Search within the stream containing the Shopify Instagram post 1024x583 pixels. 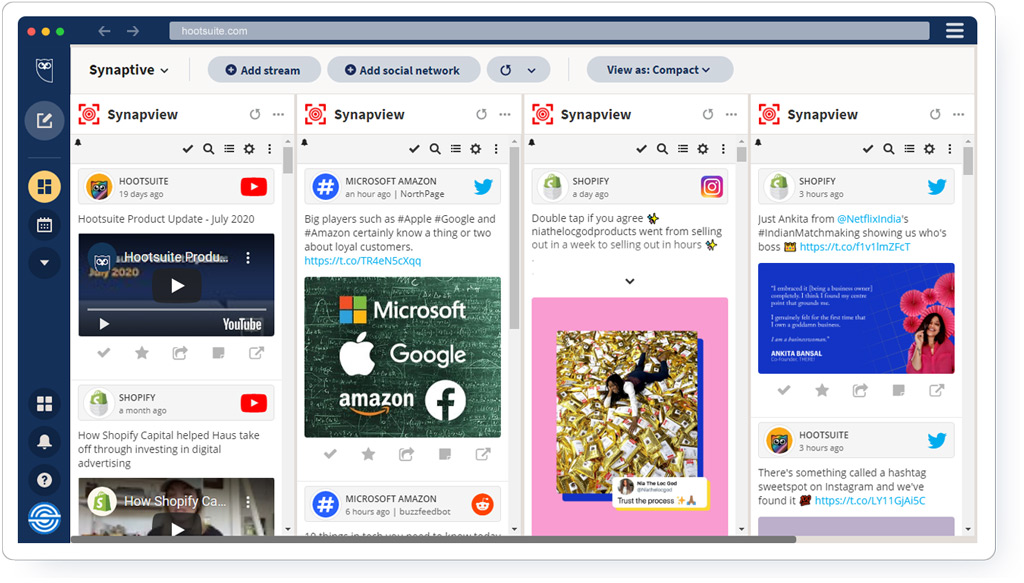[x=662, y=149]
